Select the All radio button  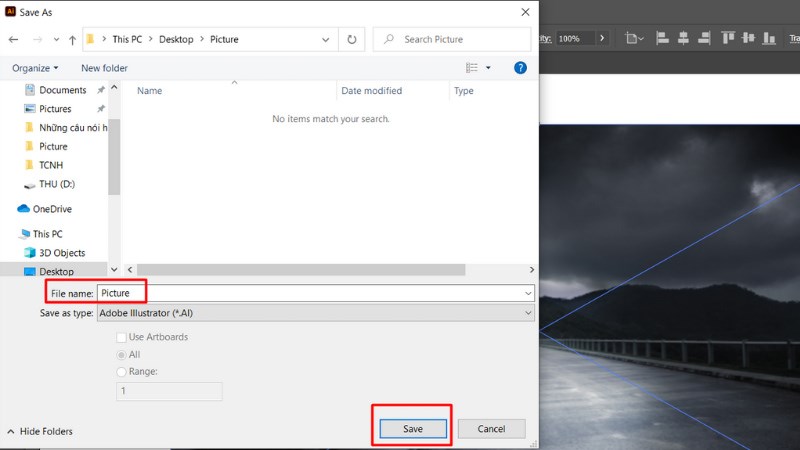click(x=122, y=354)
